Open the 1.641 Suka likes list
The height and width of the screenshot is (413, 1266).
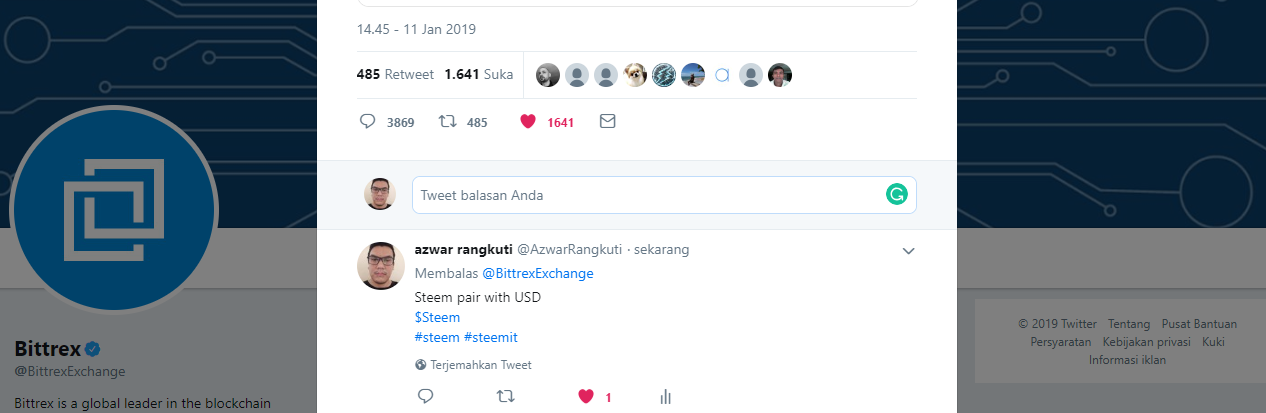[x=478, y=74]
